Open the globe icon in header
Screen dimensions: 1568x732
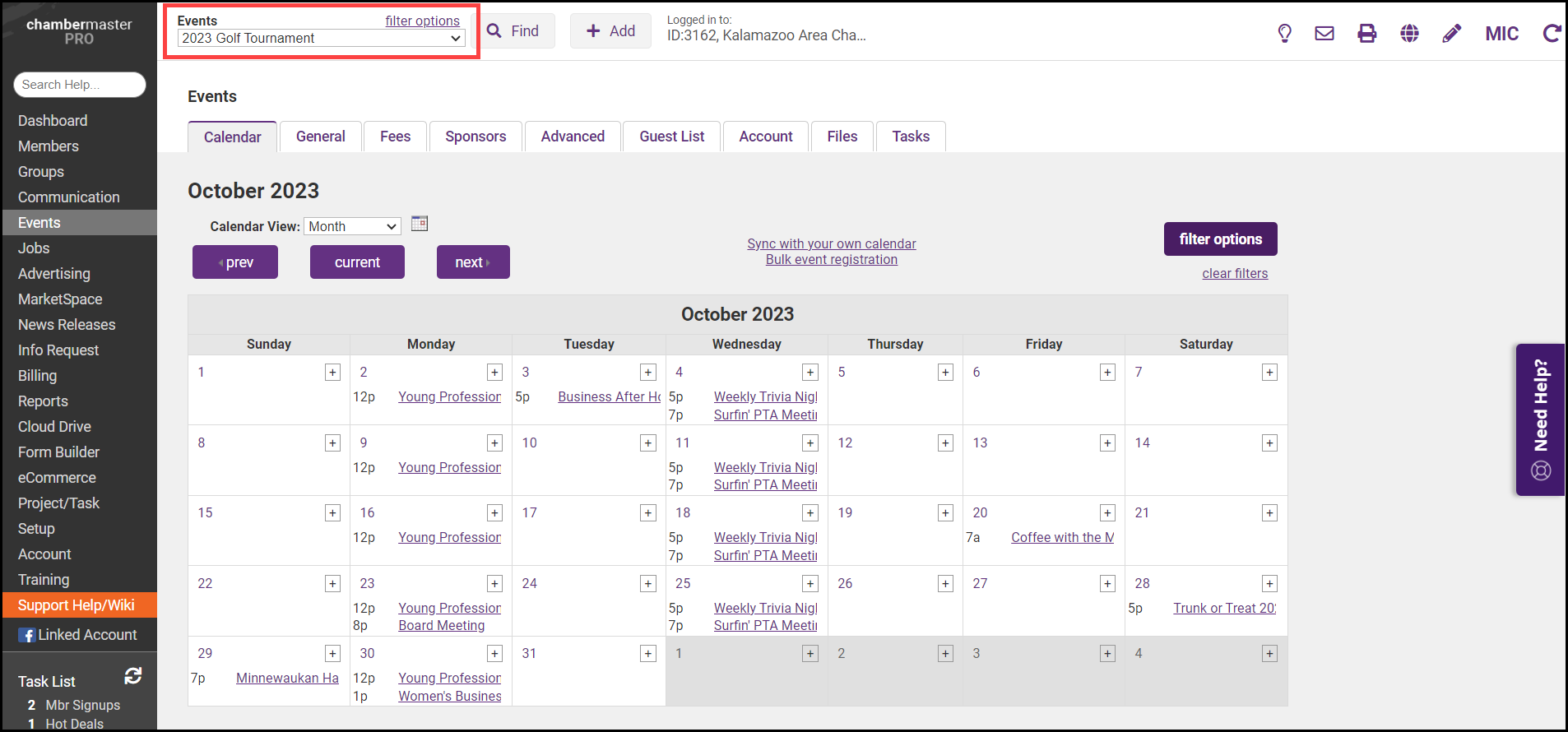pos(1409,34)
